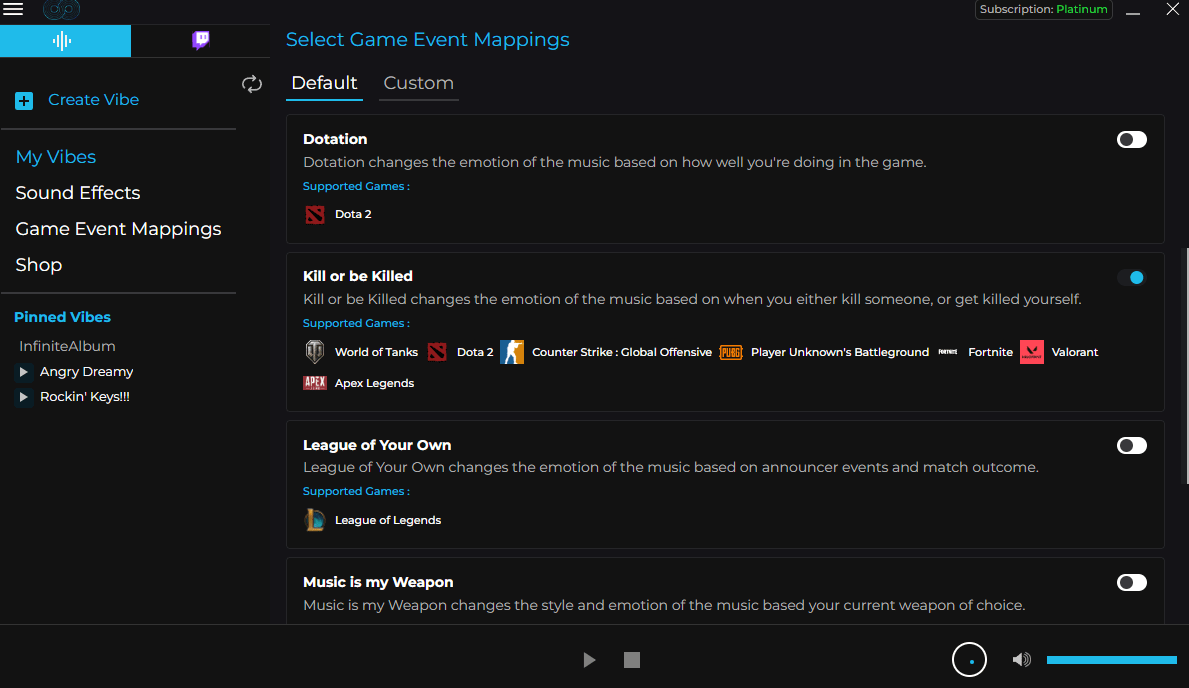Click the League of Legends label
Viewport: 1189px width, 688px height.
[x=387, y=520]
